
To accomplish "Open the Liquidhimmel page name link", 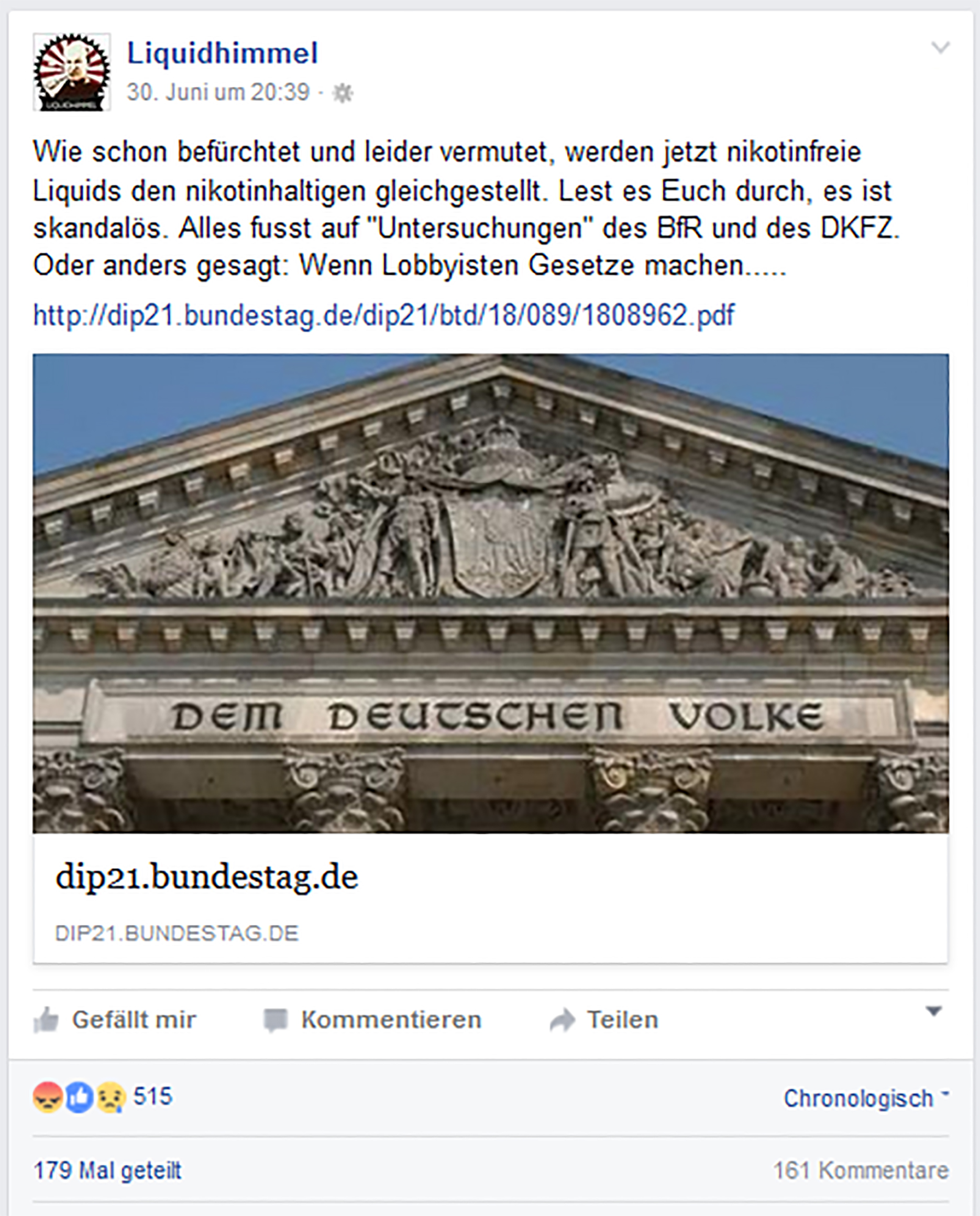I will [x=223, y=53].
